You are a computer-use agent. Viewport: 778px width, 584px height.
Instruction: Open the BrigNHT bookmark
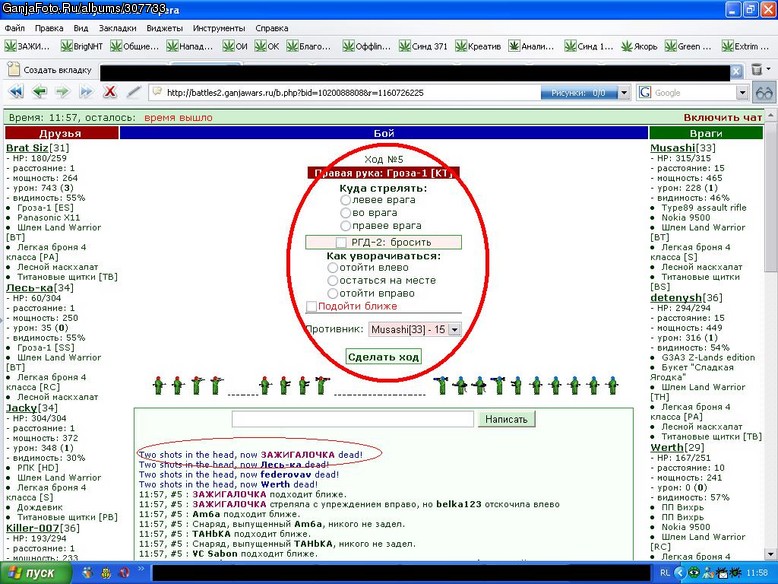pos(82,46)
